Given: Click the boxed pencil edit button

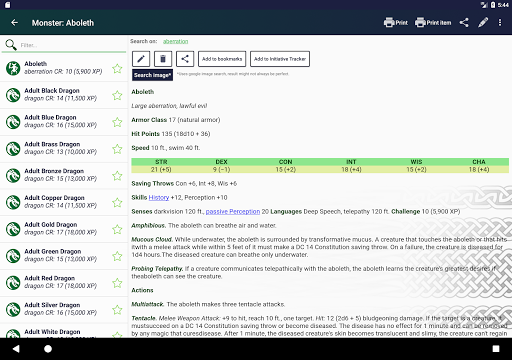Looking at the screenshot, I should pyautogui.click(x=141, y=59).
